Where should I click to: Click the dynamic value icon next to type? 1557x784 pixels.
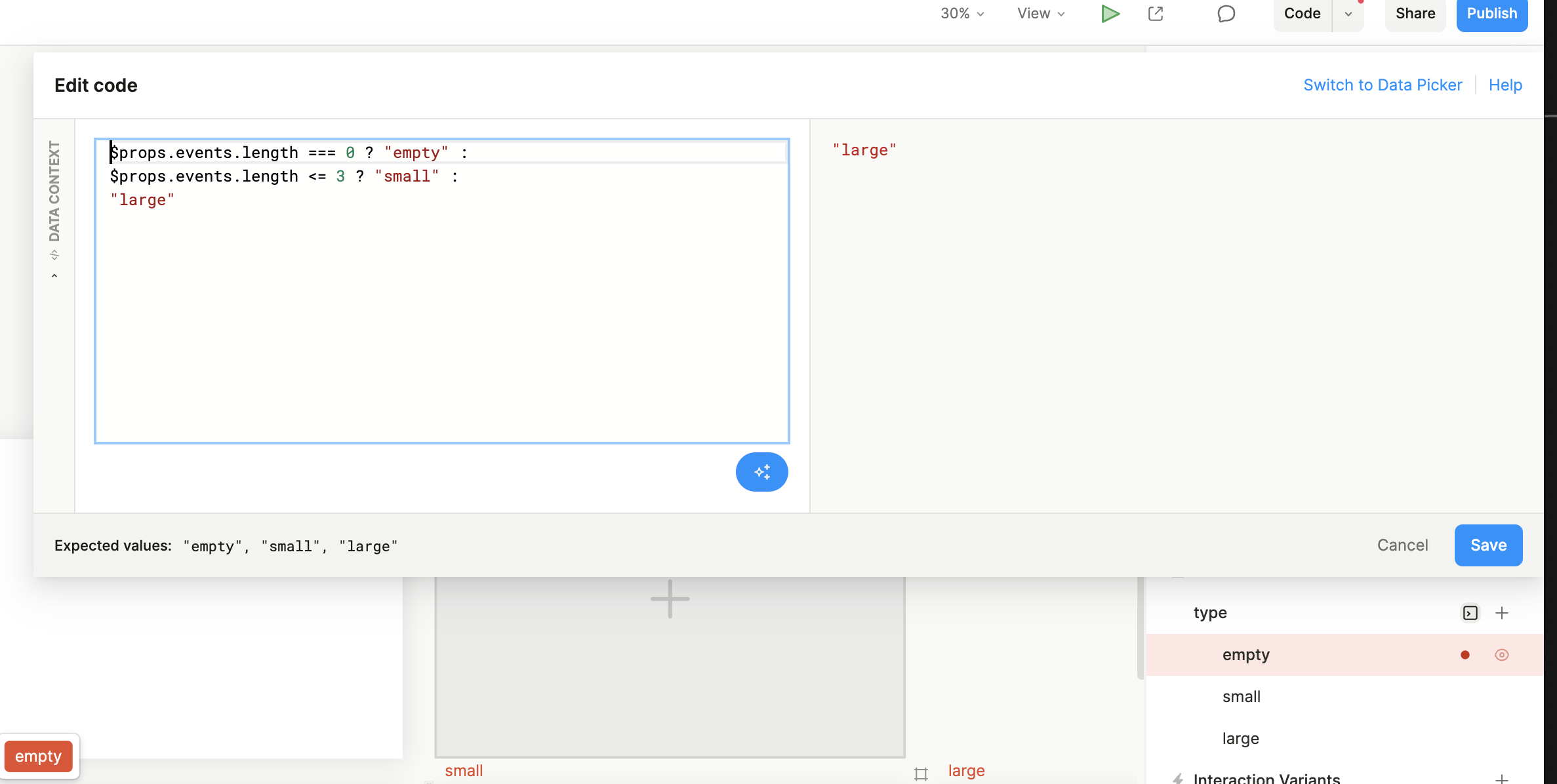click(1470, 613)
